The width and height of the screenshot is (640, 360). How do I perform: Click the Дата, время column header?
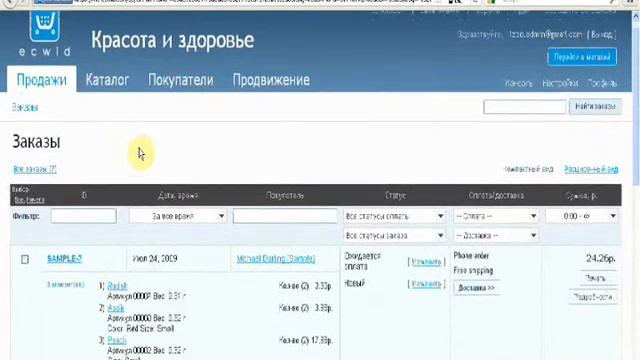(x=178, y=196)
